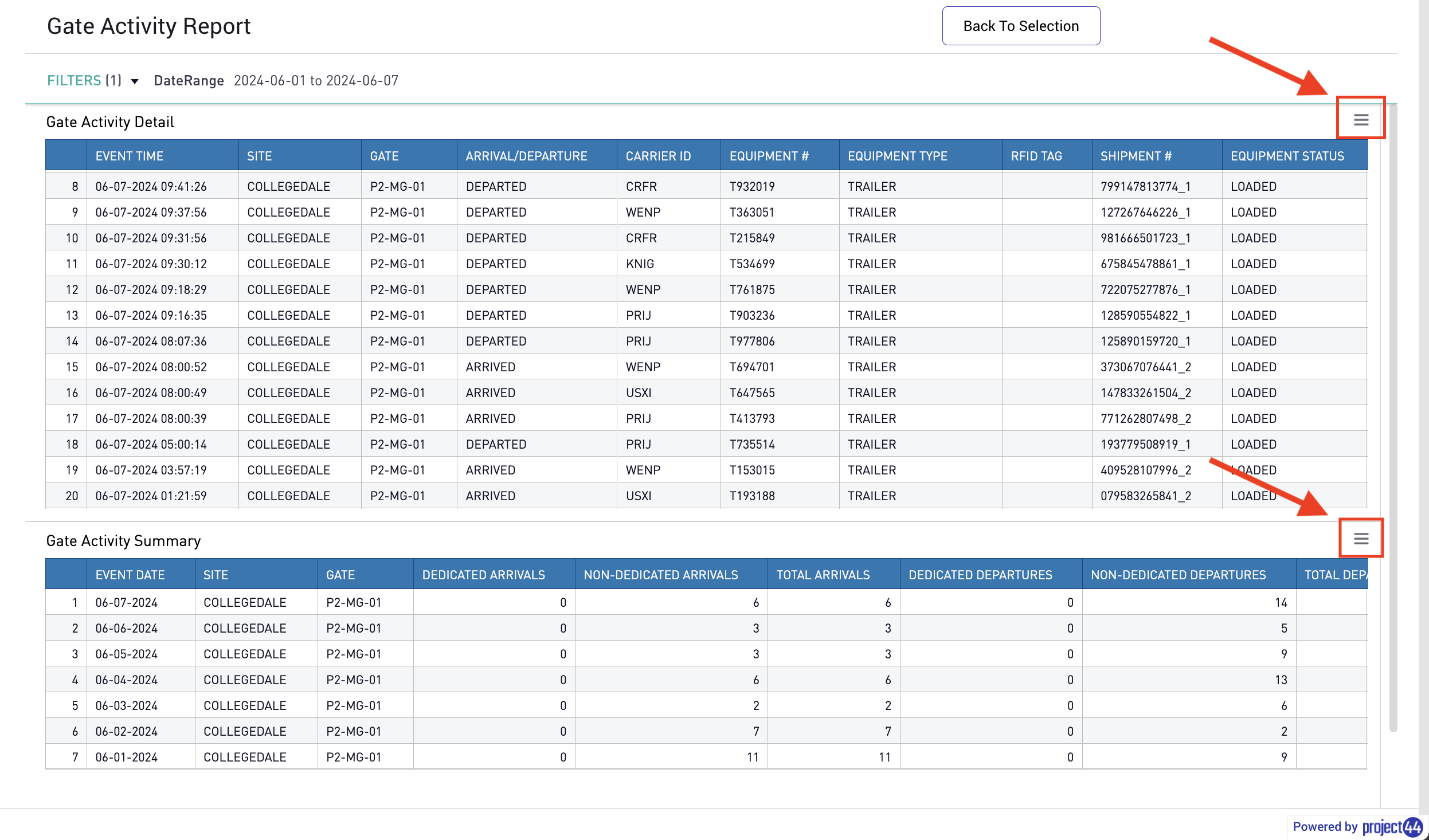The width and height of the screenshot is (1429, 840).
Task: Select event time 06-07-2024 09:41:26
Action: (151, 186)
